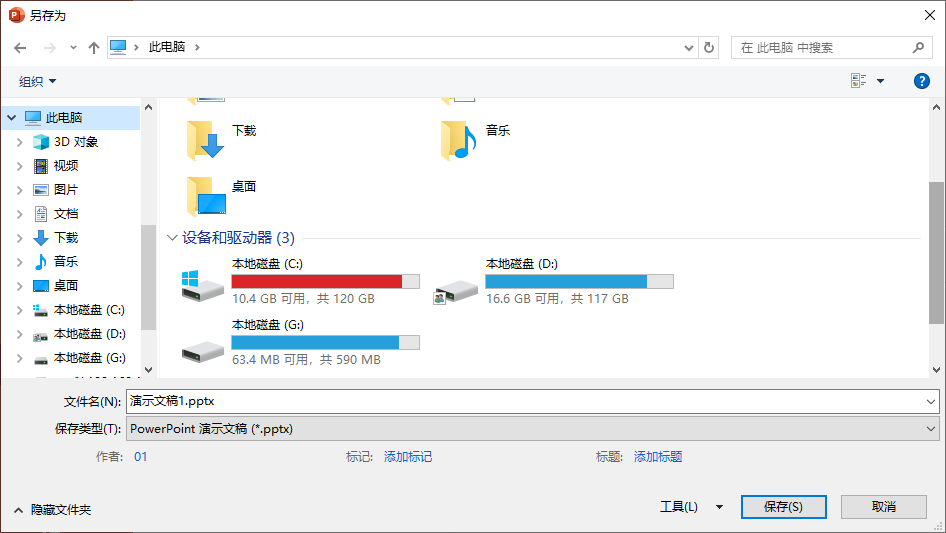The height and width of the screenshot is (533, 946).
Task: Open the 下载 folder icon in main pane
Action: 207,140
